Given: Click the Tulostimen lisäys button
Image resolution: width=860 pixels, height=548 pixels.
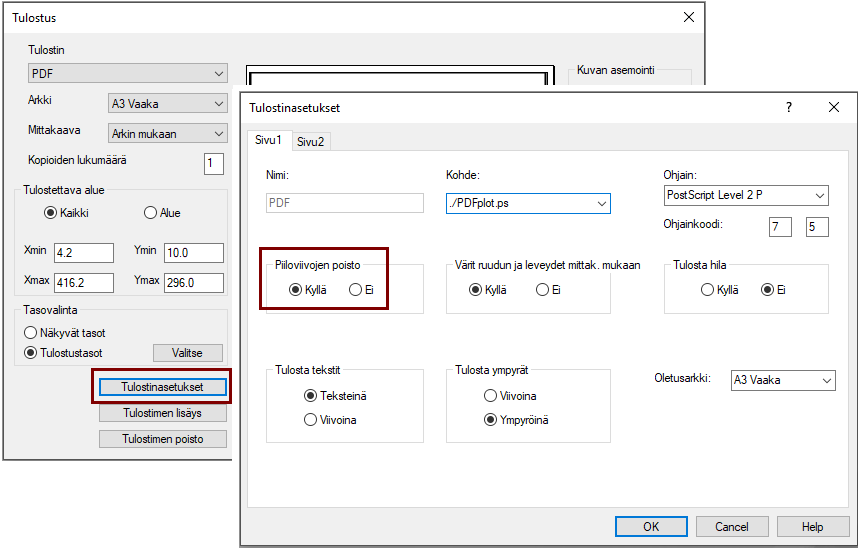Looking at the screenshot, I should (x=163, y=413).
